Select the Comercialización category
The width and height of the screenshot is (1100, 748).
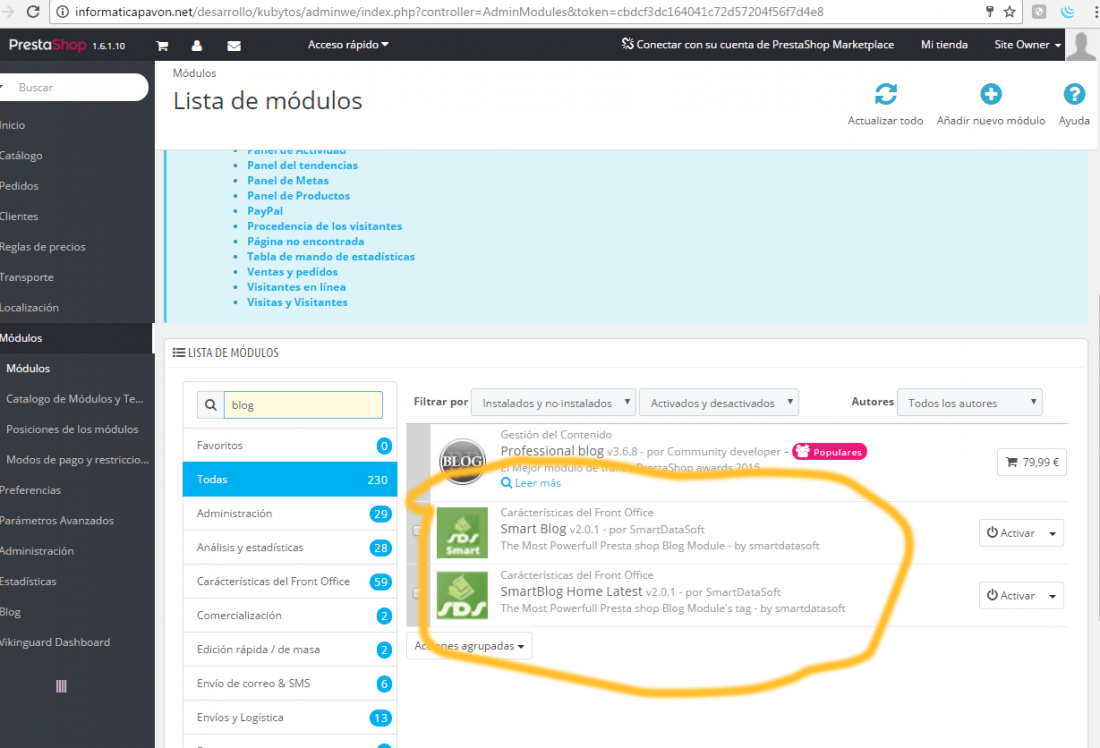(x=290, y=615)
